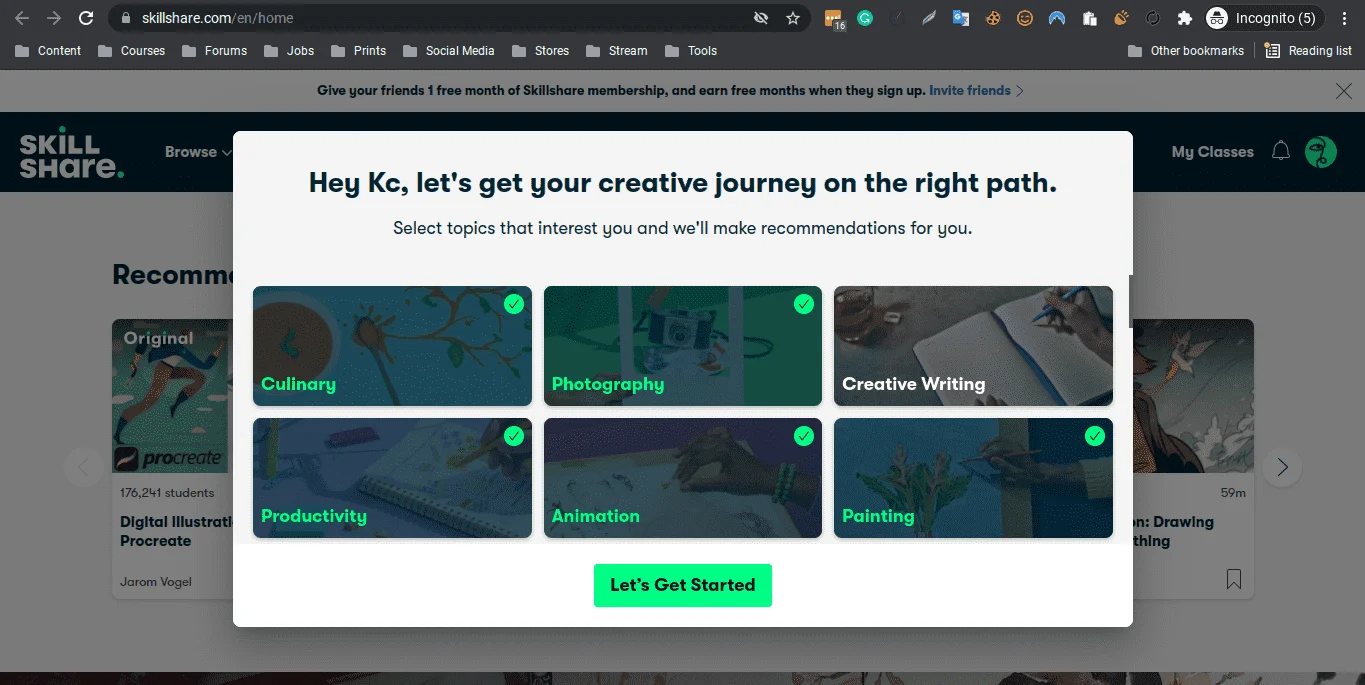The height and width of the screenshot is (685, 1365).
Task: Open the Jobs bookmarks folder
Action: pos(290,50)
